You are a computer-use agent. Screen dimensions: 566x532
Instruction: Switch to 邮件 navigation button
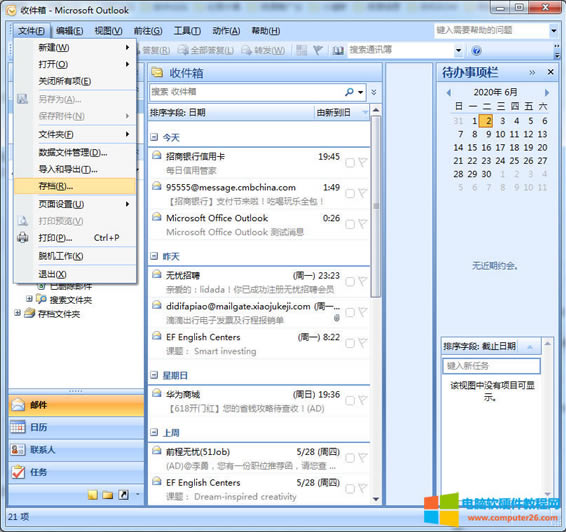coord(76,405)
